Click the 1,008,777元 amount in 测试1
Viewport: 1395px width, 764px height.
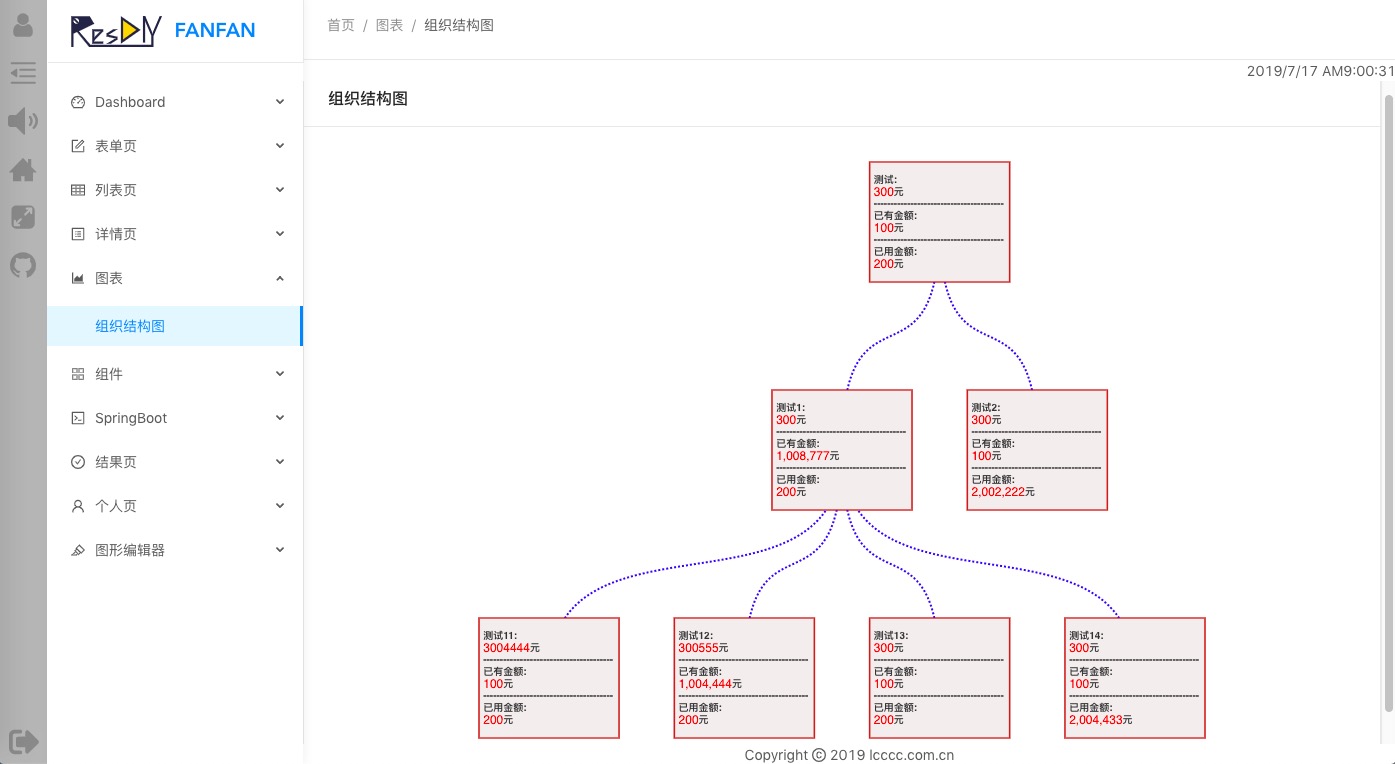pyautogui.click(x=808, y=456)
